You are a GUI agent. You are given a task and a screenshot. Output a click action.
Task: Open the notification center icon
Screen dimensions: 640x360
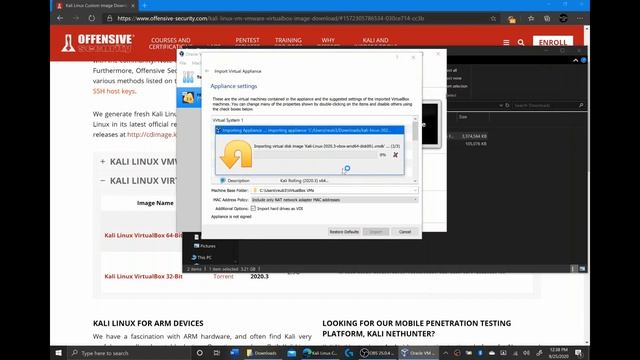point(578,353)
